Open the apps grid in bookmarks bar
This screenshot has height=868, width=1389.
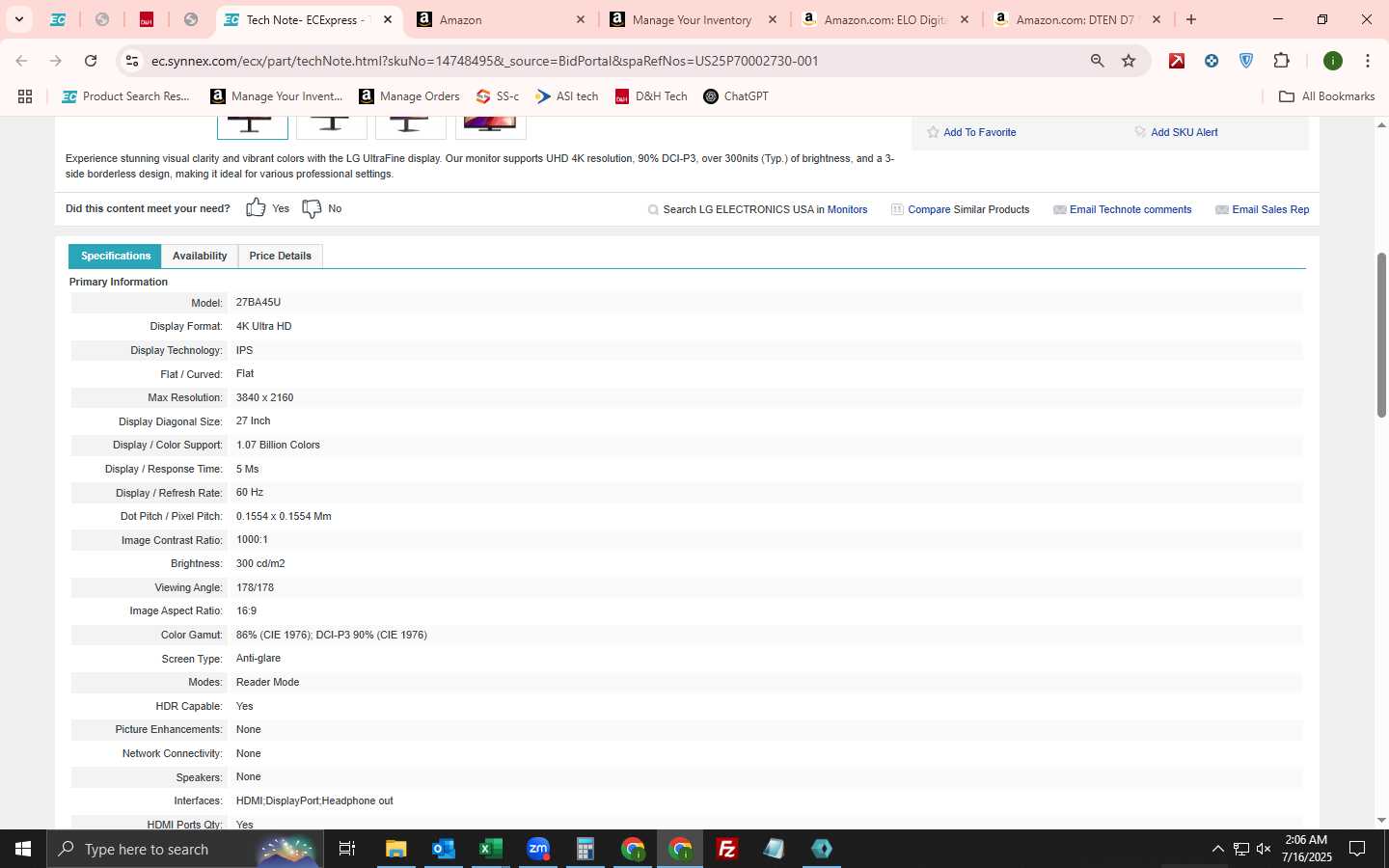pyautogui.click(x=25, y=96)
